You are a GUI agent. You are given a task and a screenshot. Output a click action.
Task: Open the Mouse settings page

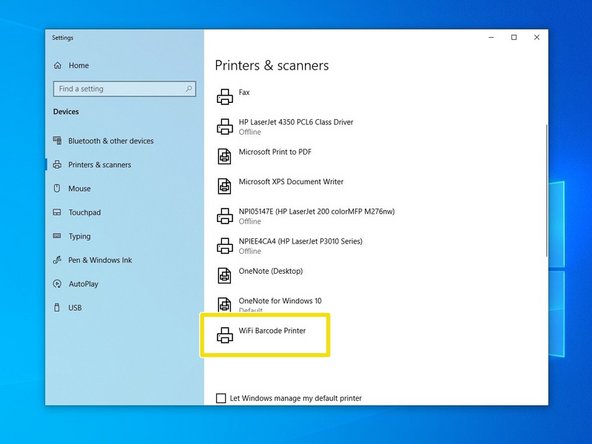click(79, 188)
